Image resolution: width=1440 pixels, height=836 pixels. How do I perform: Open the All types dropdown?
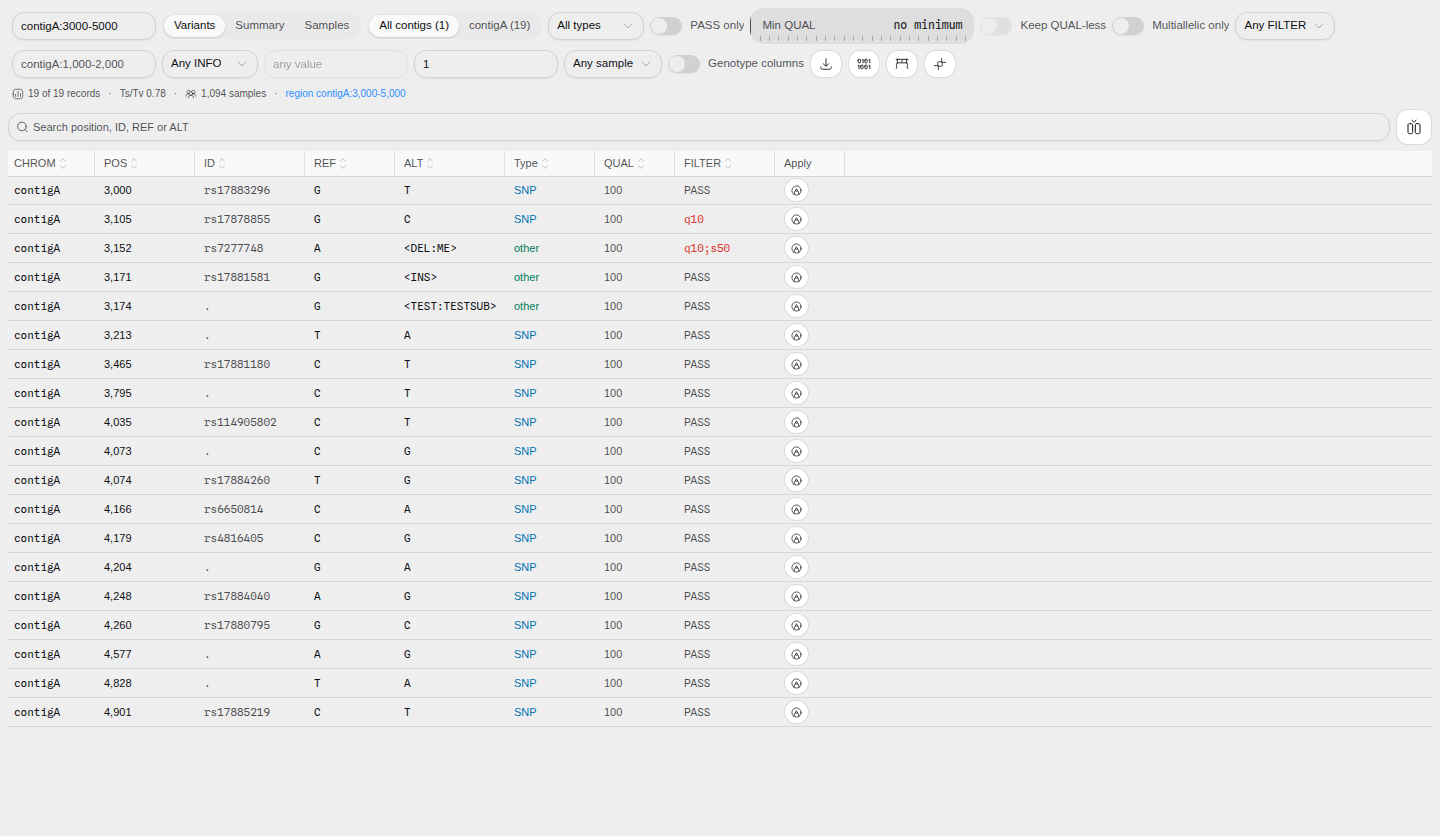(596, 26)
